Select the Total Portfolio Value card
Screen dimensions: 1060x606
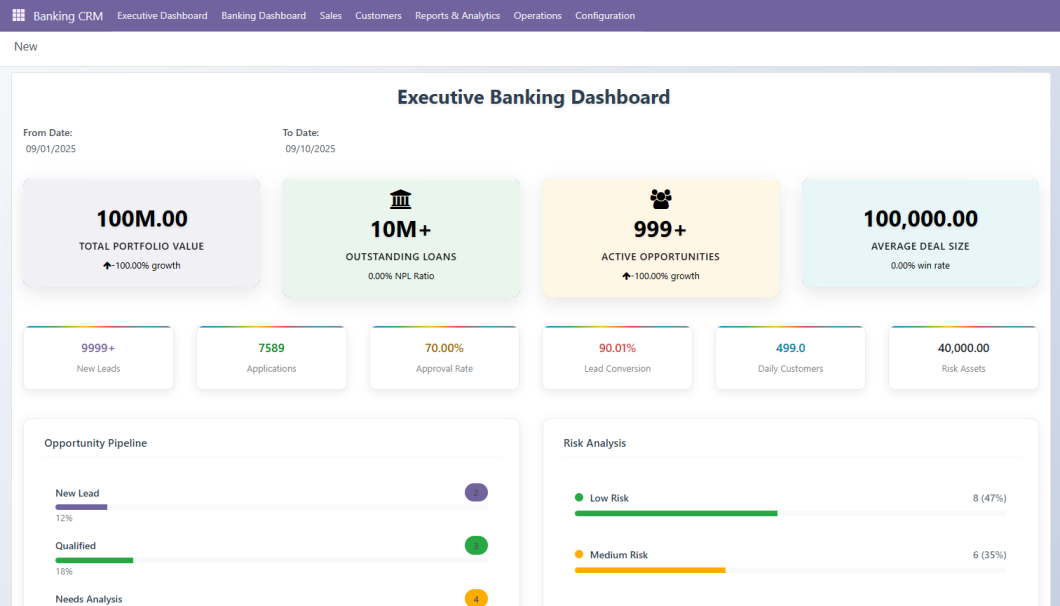[x=141, y=233]
